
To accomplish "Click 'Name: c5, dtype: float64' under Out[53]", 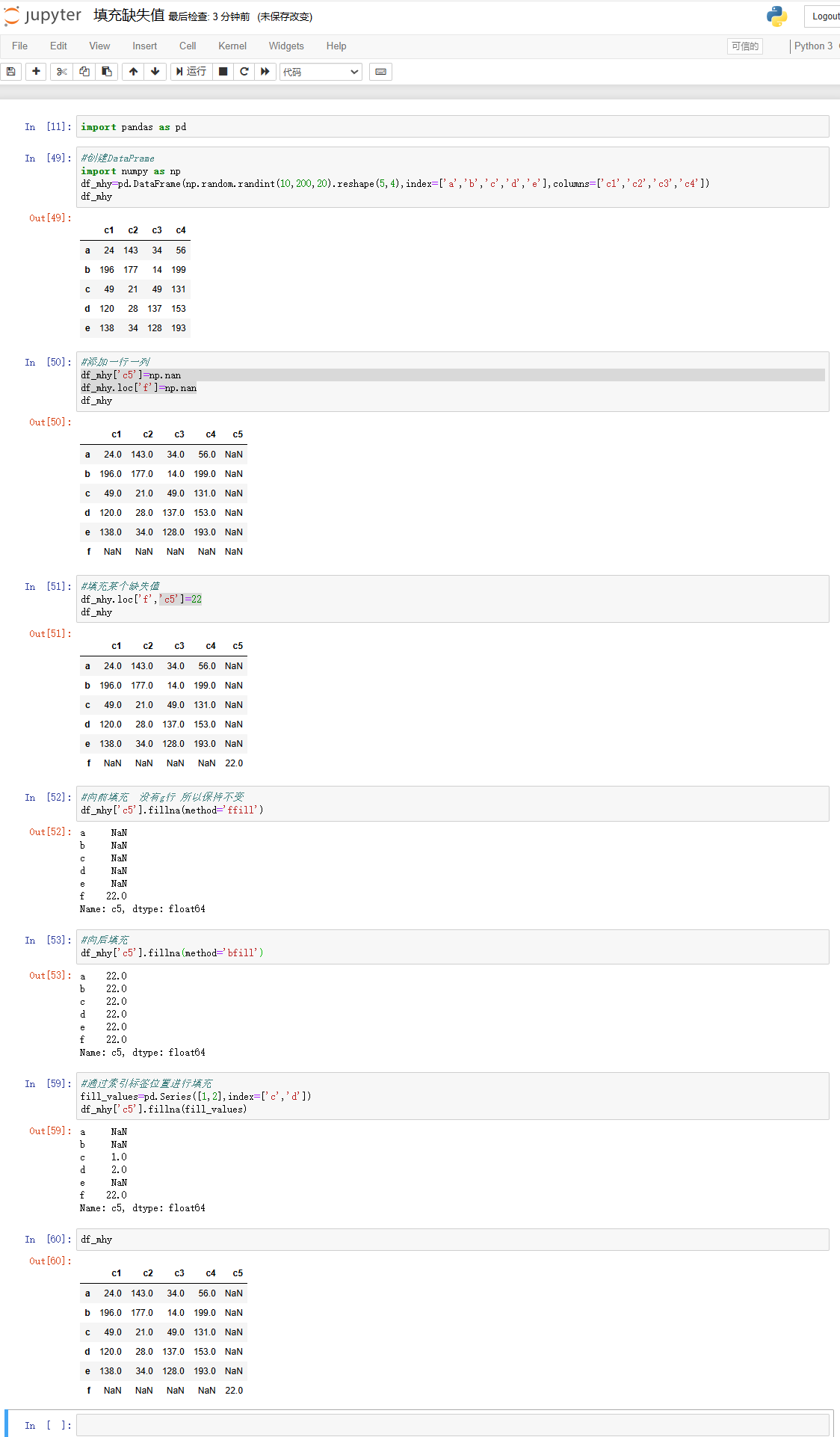I will pos(143,1053).
